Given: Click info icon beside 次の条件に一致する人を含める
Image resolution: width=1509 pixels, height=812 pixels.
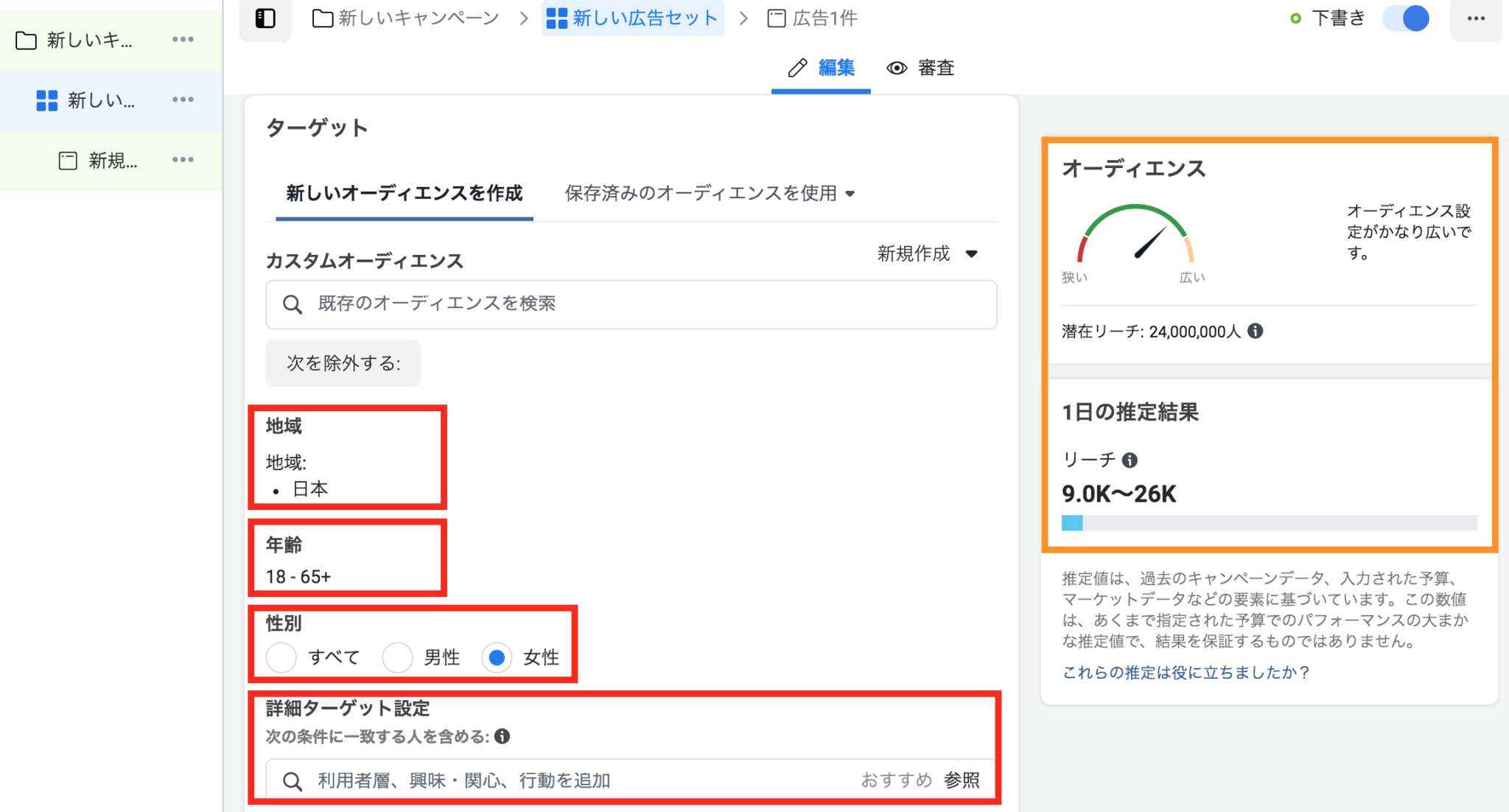Looking at the screenshot, I should [503, 736].
